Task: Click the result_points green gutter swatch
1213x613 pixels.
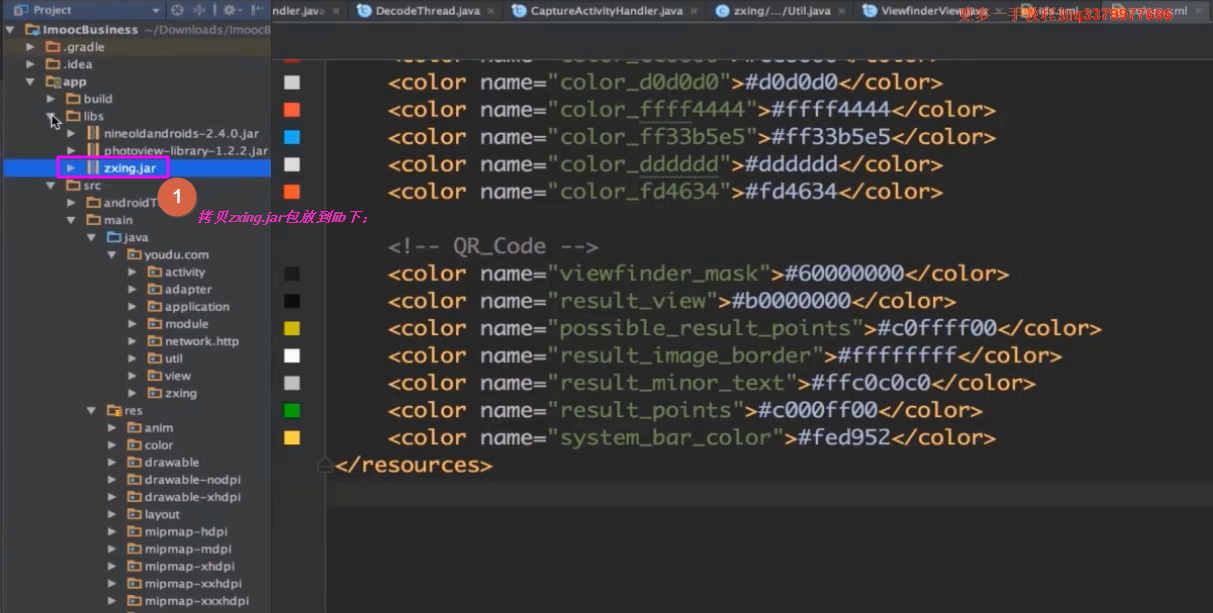Action: point(292,410)
